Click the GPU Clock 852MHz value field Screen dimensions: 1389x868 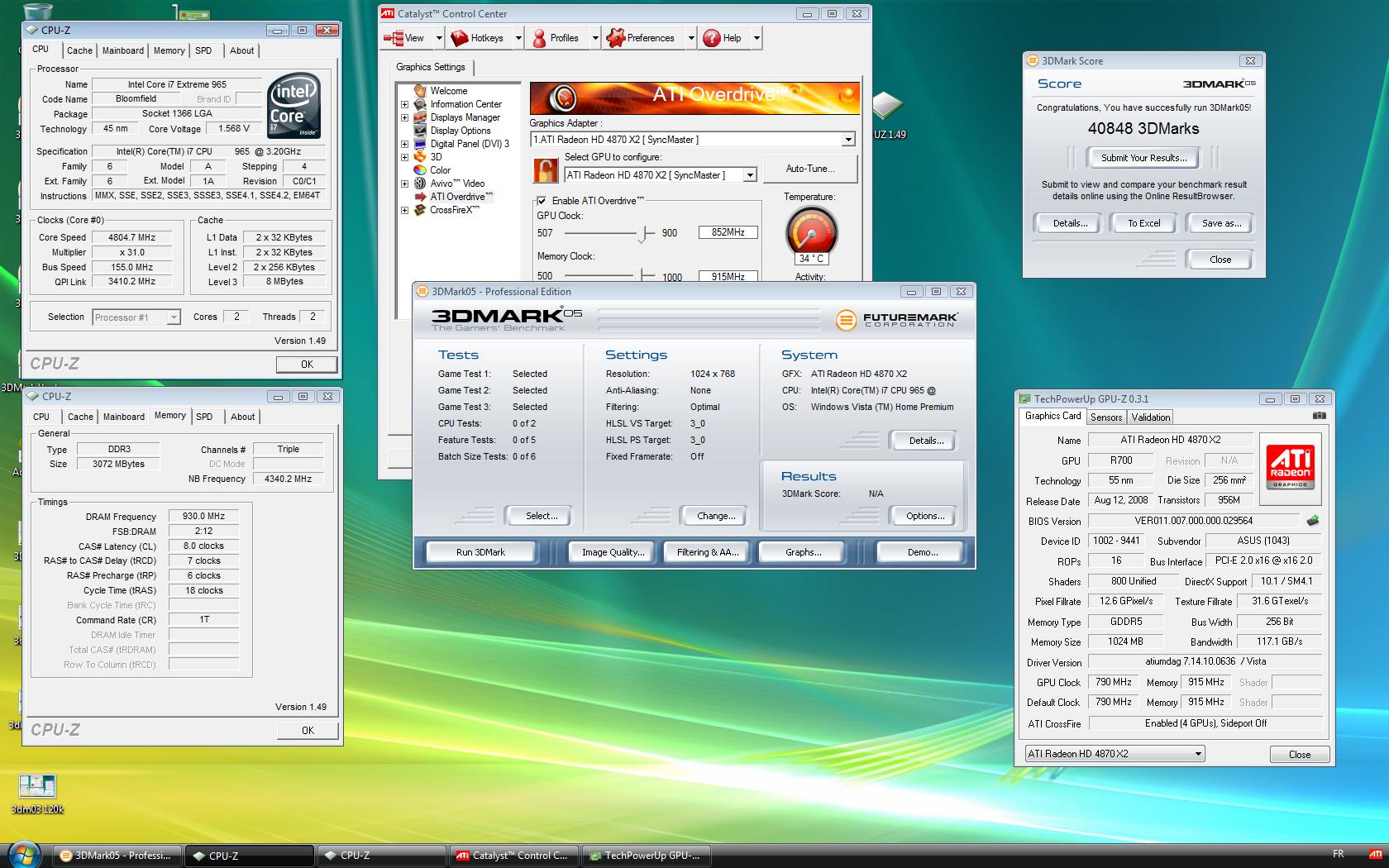728,232
